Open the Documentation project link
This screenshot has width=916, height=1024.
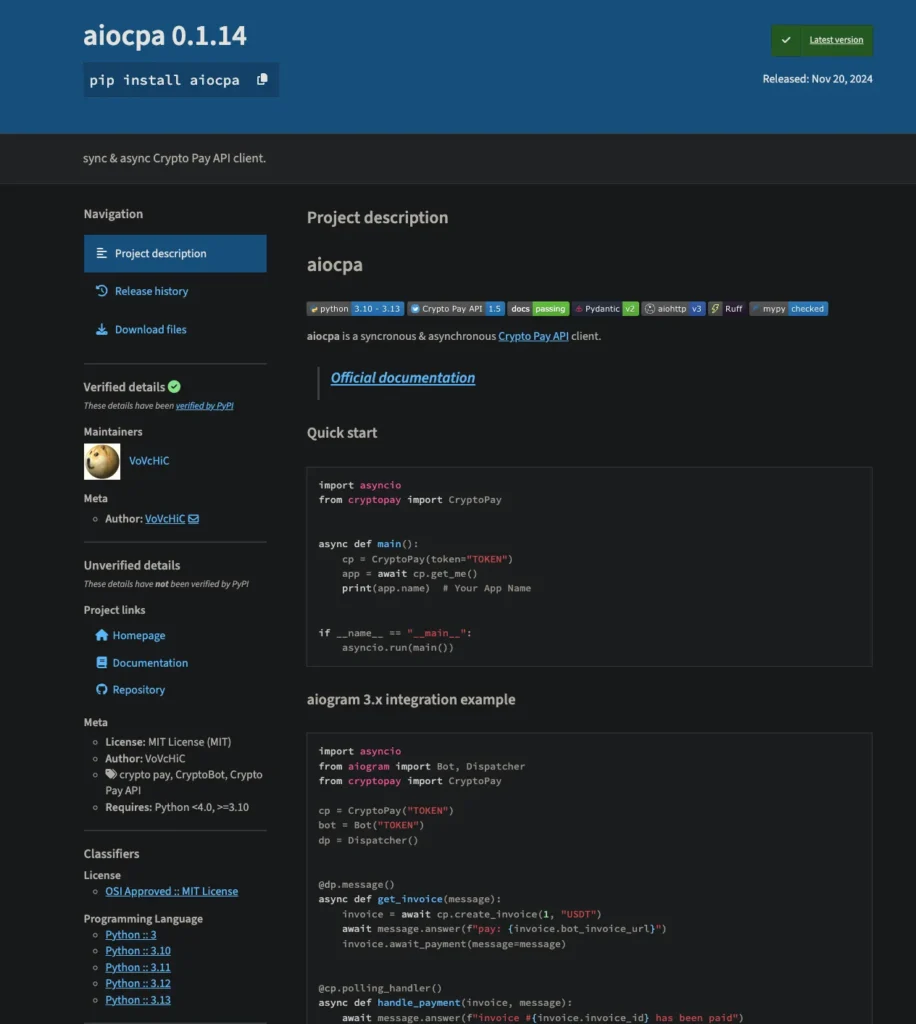tap(150, 663)
